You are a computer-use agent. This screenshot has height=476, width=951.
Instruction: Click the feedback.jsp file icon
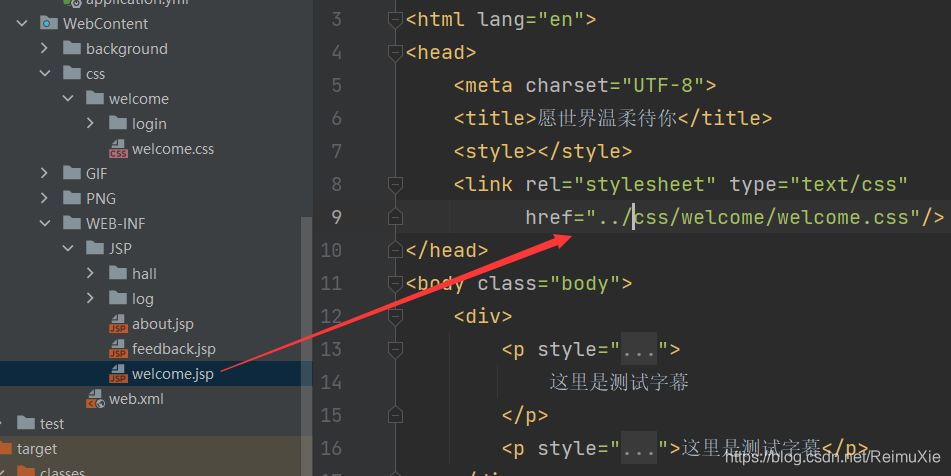[x=118, y=349]
